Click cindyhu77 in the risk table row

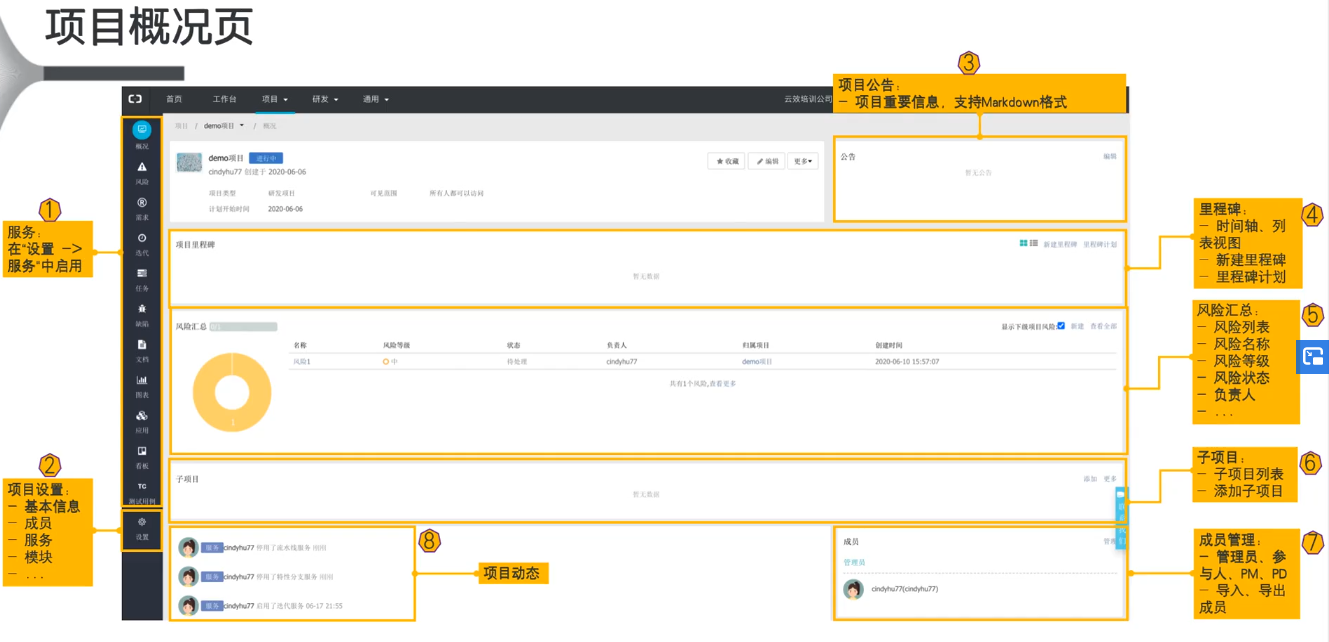click(x=622, y=362)
